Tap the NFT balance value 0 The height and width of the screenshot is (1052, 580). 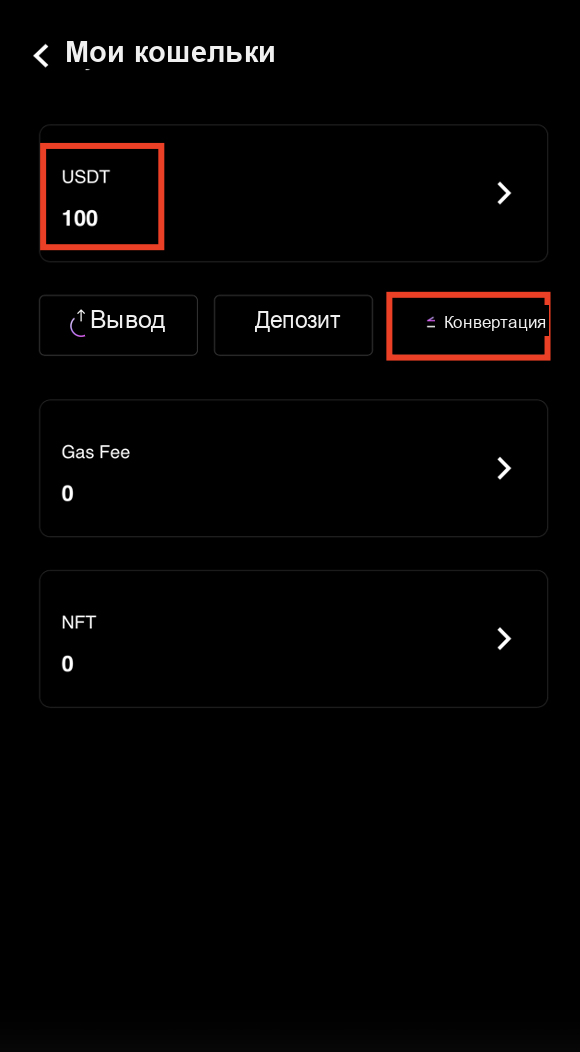67,664
